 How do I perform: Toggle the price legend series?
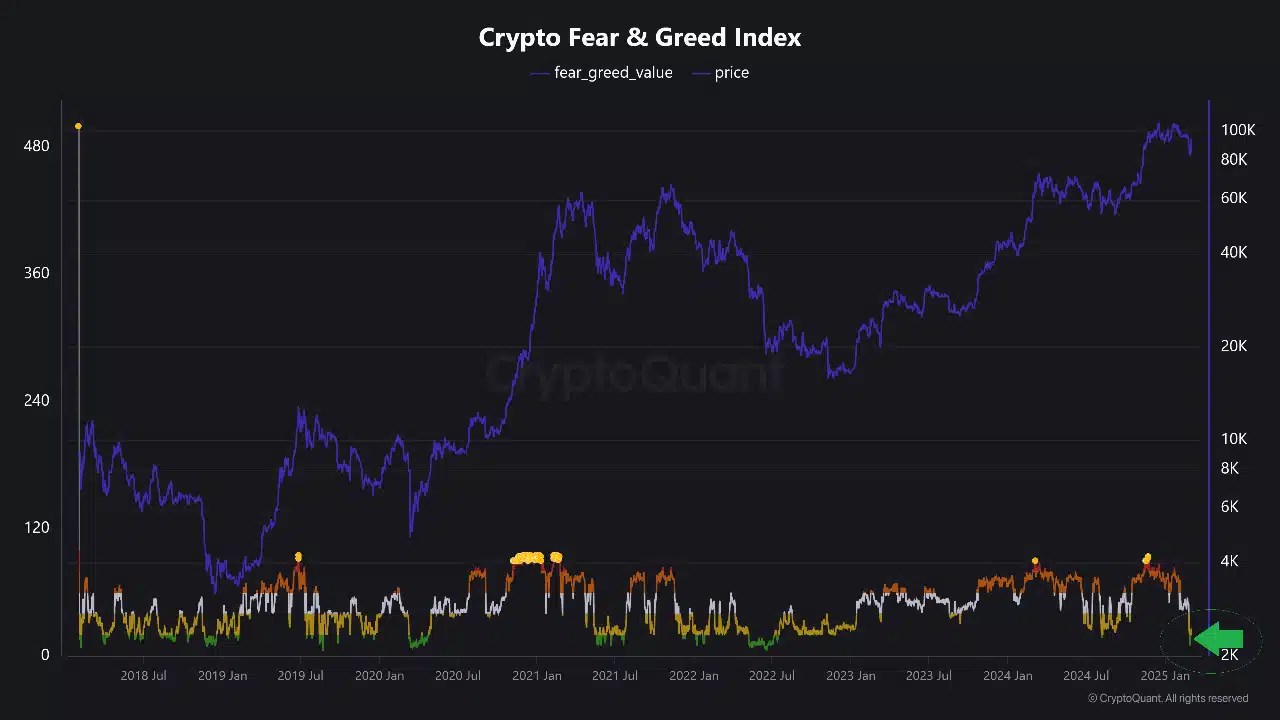pyautogui.click(x=731, y=73)
